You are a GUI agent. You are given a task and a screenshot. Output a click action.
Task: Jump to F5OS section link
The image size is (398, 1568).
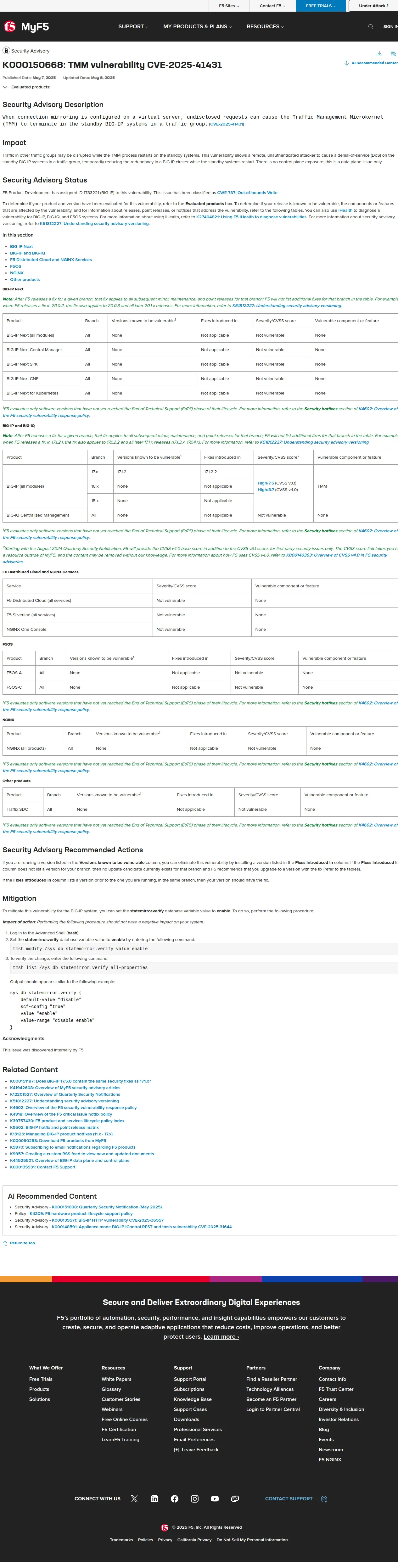(15, 266)
